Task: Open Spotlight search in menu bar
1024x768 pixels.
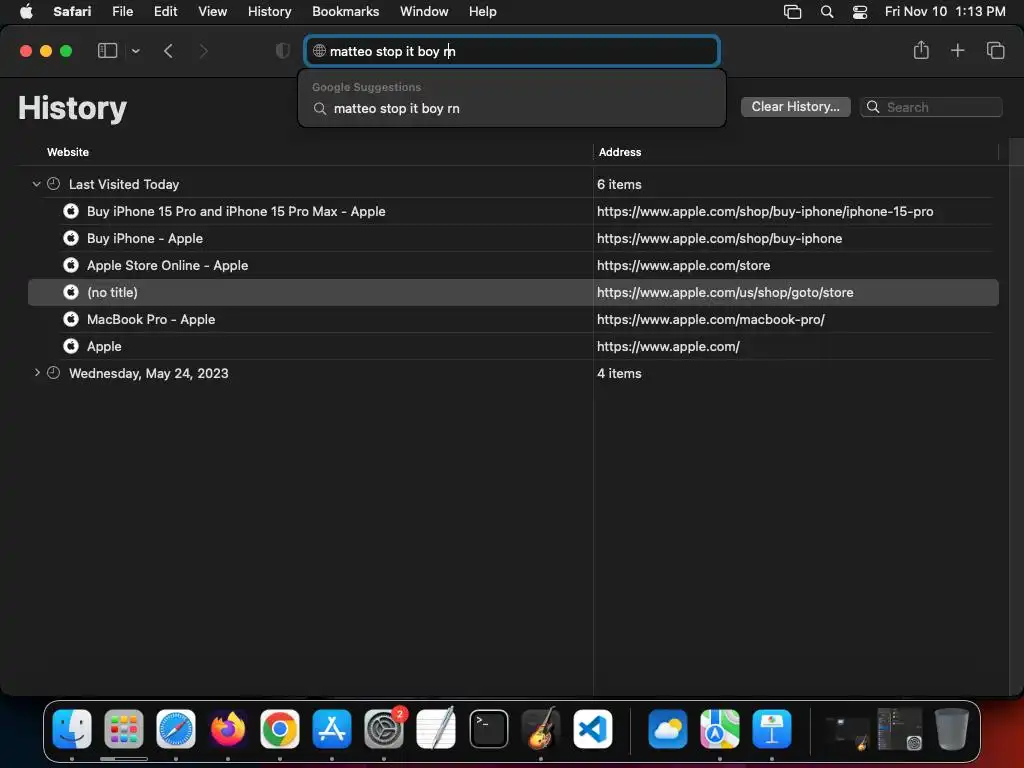Action: point(827,12)
